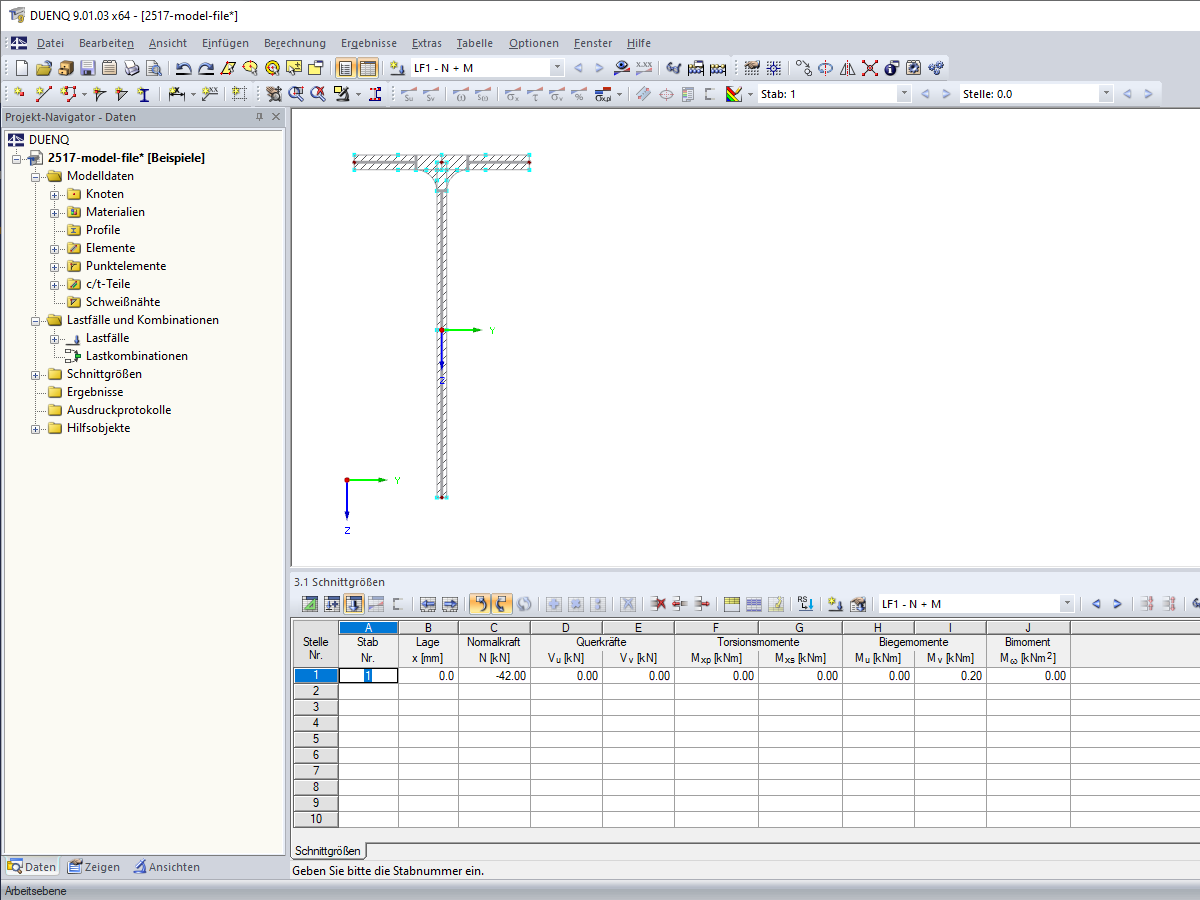Screen dimensions: 1200x900
Task: Click the rotate tool icon
Action: [826, 68]
